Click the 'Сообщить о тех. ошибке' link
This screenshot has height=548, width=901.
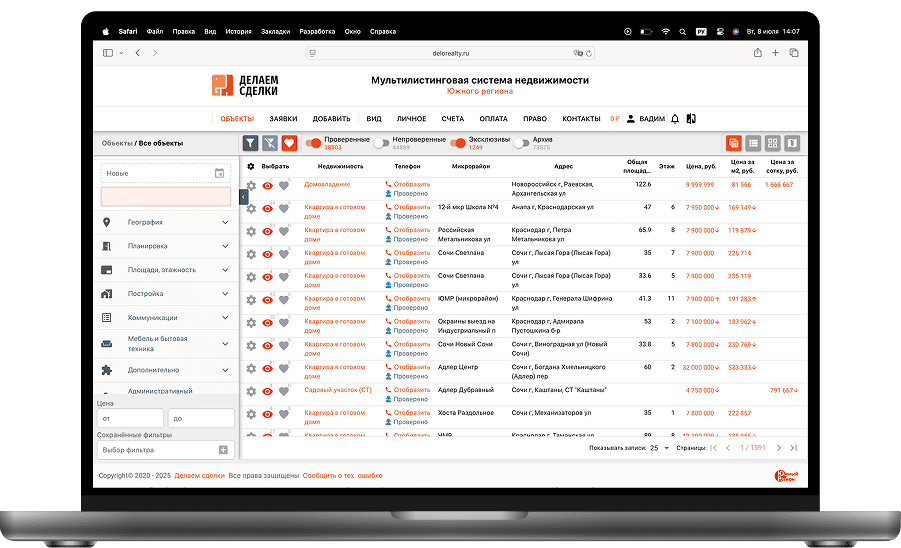tap(343, 475)
